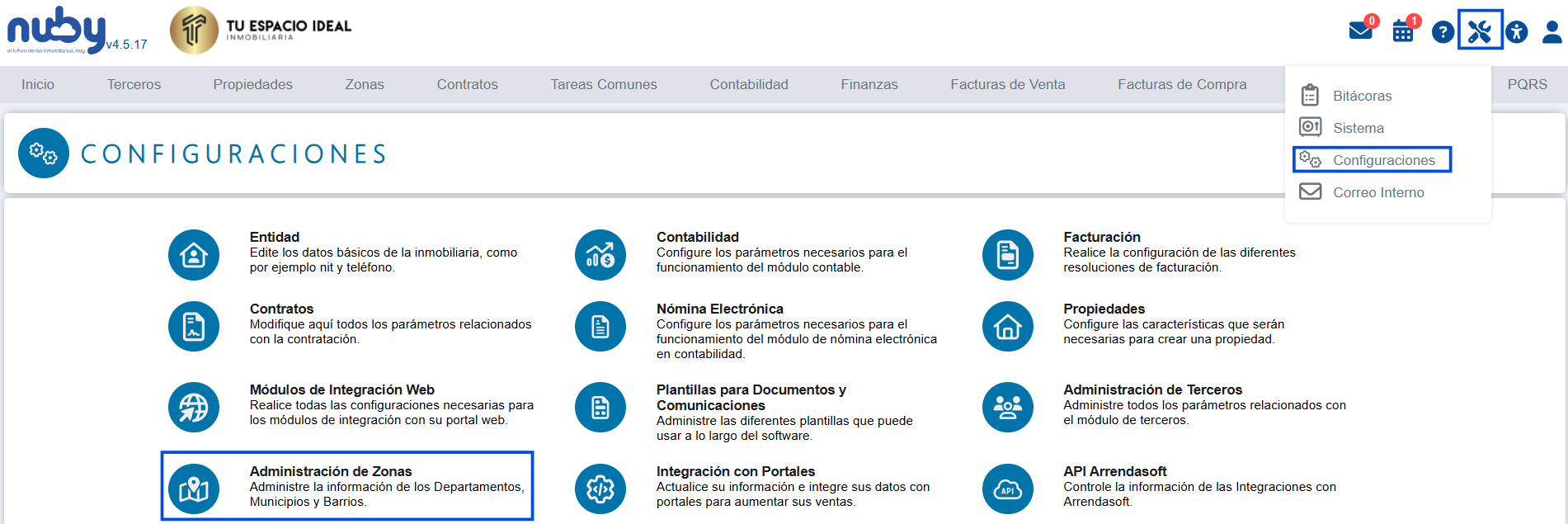Go to the Facturas de Venta tab
Image resolution: width=1568 pixels, height=524 pixels.
pos(1007,84)
